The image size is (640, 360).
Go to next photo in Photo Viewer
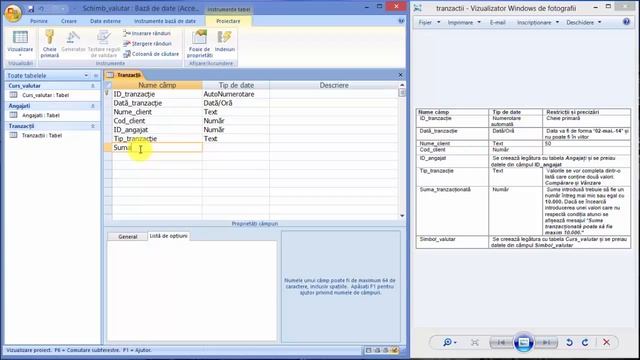(546, 342)
